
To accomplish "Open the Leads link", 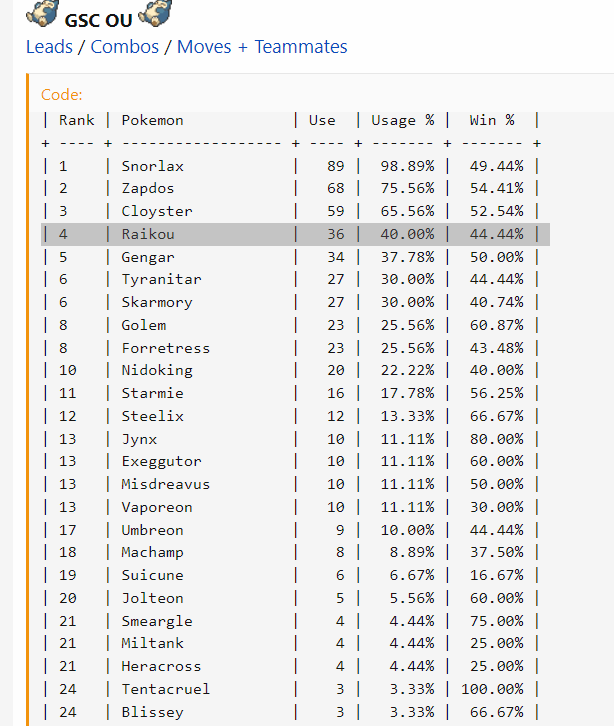I will (49, 47).
